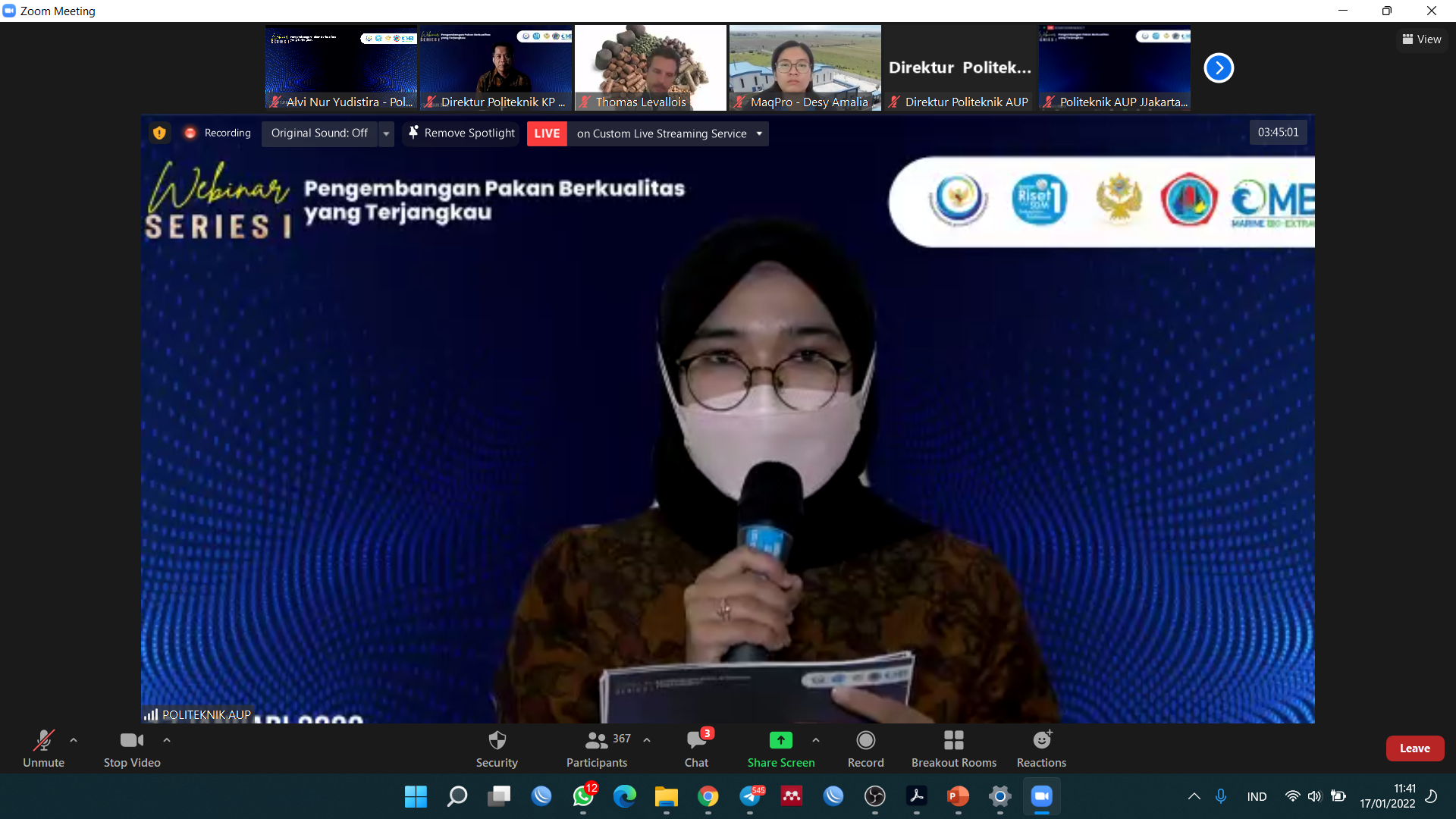Open Original Sound dropdown arrow
1456x819 pixels.
point(386,133)
